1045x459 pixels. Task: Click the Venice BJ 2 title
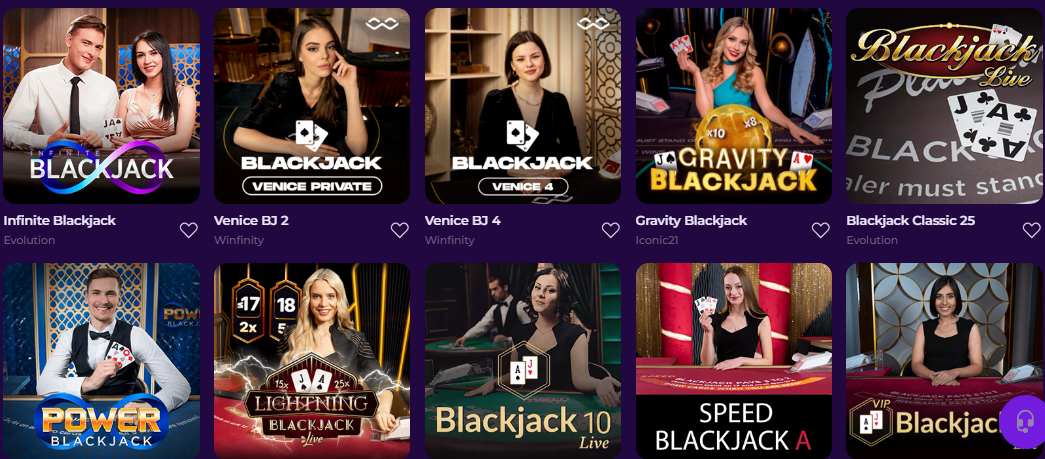tap(251, 221)
